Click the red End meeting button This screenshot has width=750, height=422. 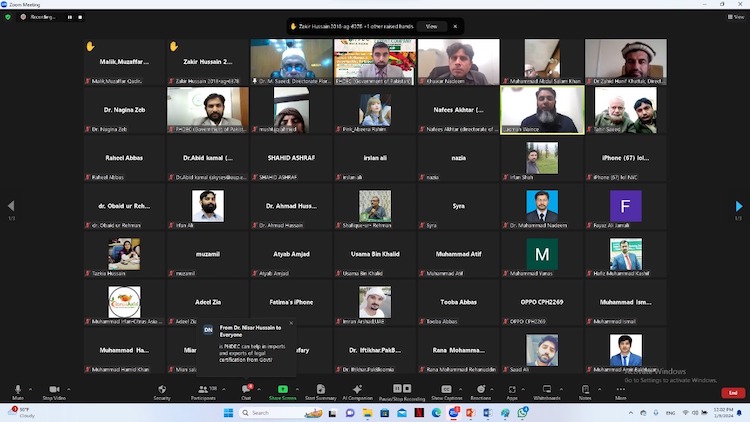coord(733,393)
